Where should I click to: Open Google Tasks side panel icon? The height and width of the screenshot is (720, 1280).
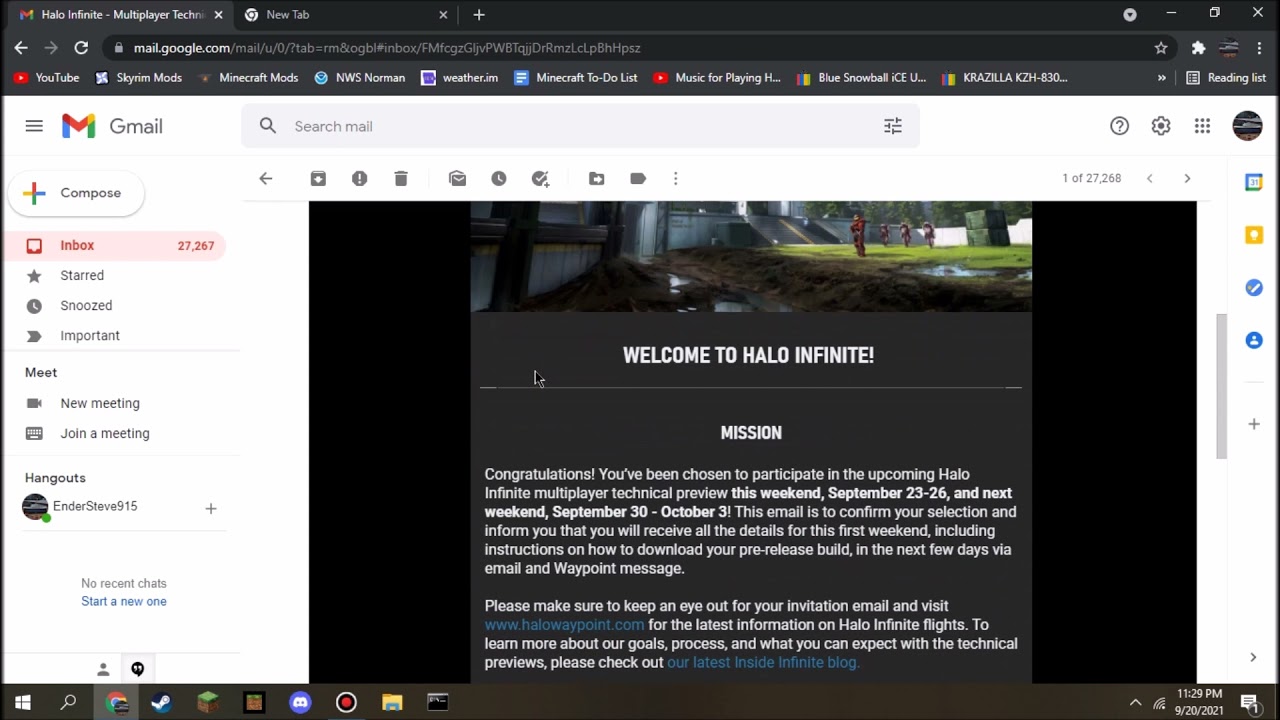1254,288
